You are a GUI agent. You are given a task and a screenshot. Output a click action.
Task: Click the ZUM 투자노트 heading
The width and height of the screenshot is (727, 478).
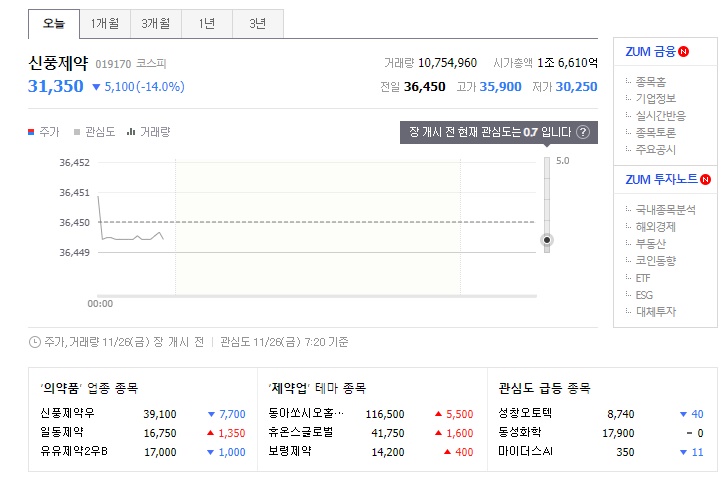click(x=662, y=179)
